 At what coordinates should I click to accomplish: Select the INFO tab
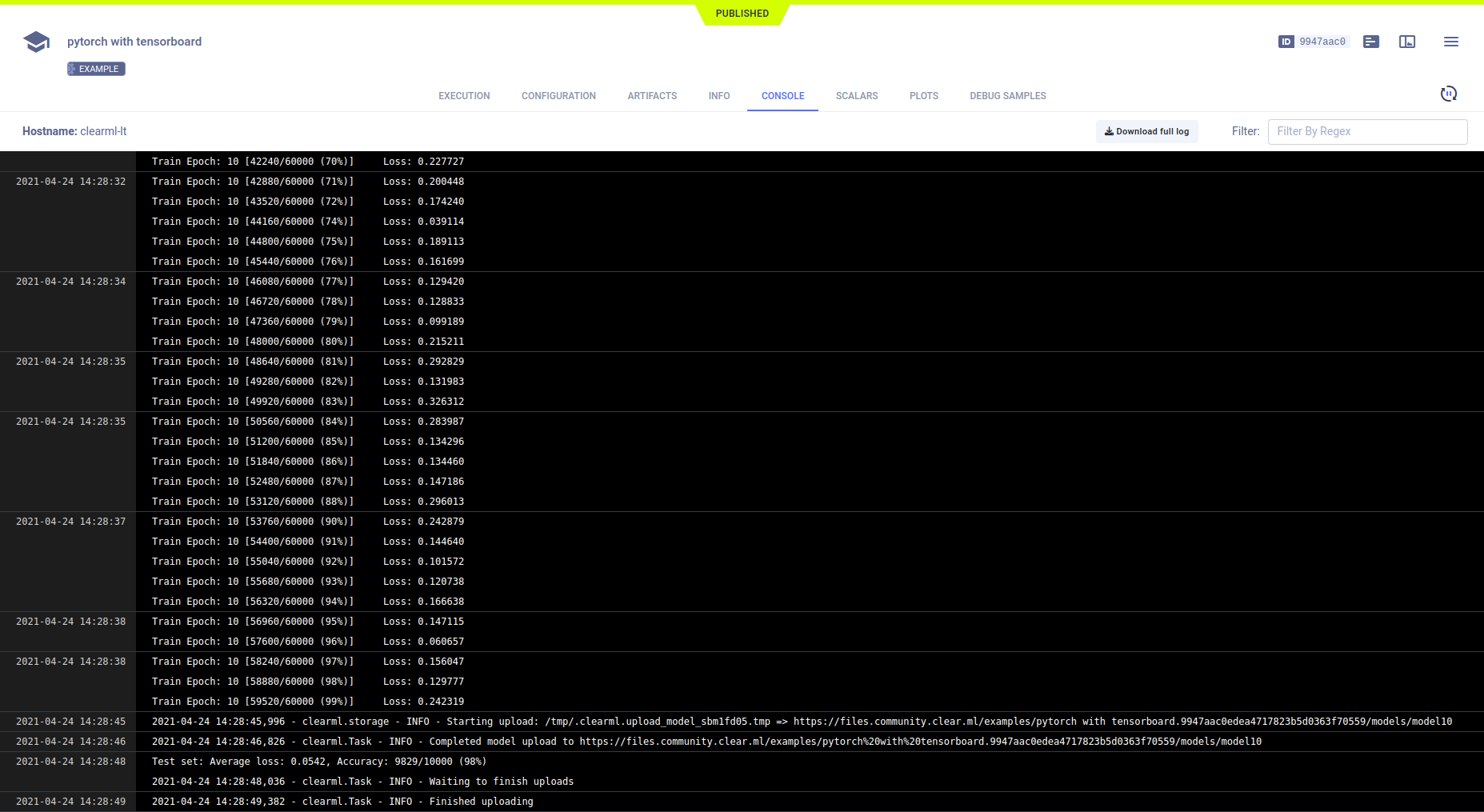[718, 96]
